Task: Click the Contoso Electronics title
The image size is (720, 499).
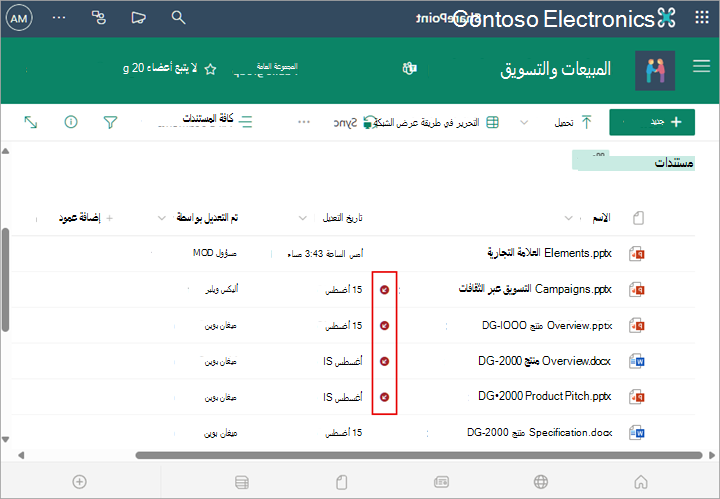Action: (553, 19)
